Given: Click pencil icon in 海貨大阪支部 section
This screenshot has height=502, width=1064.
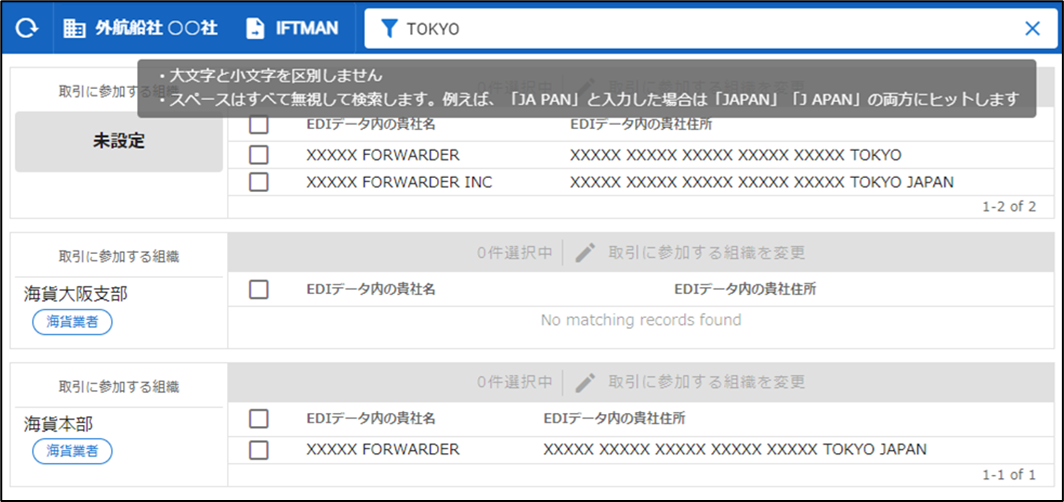Looking at the screenshot, I should point(586,253).
